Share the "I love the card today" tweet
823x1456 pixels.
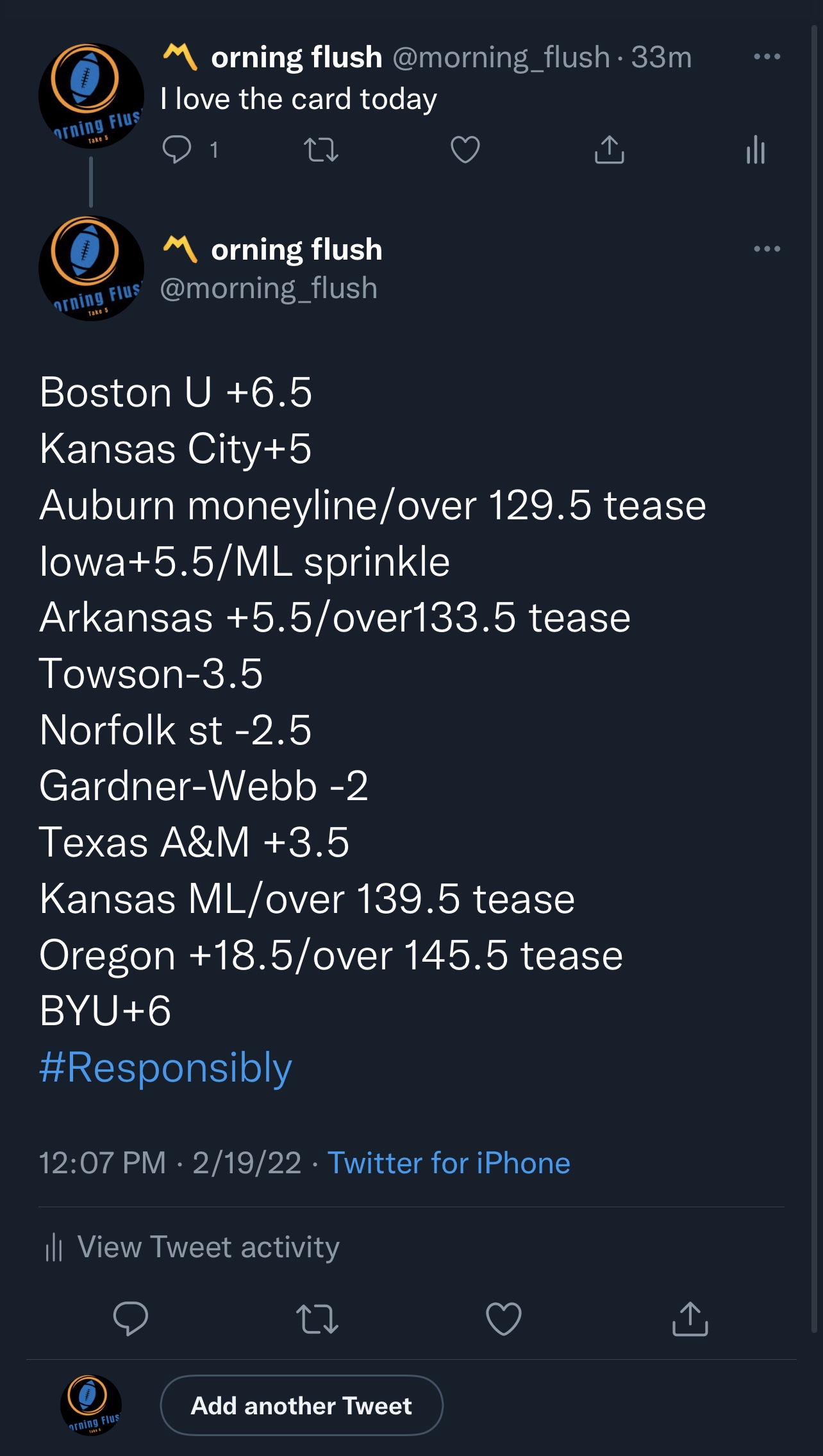coord(609,150)
